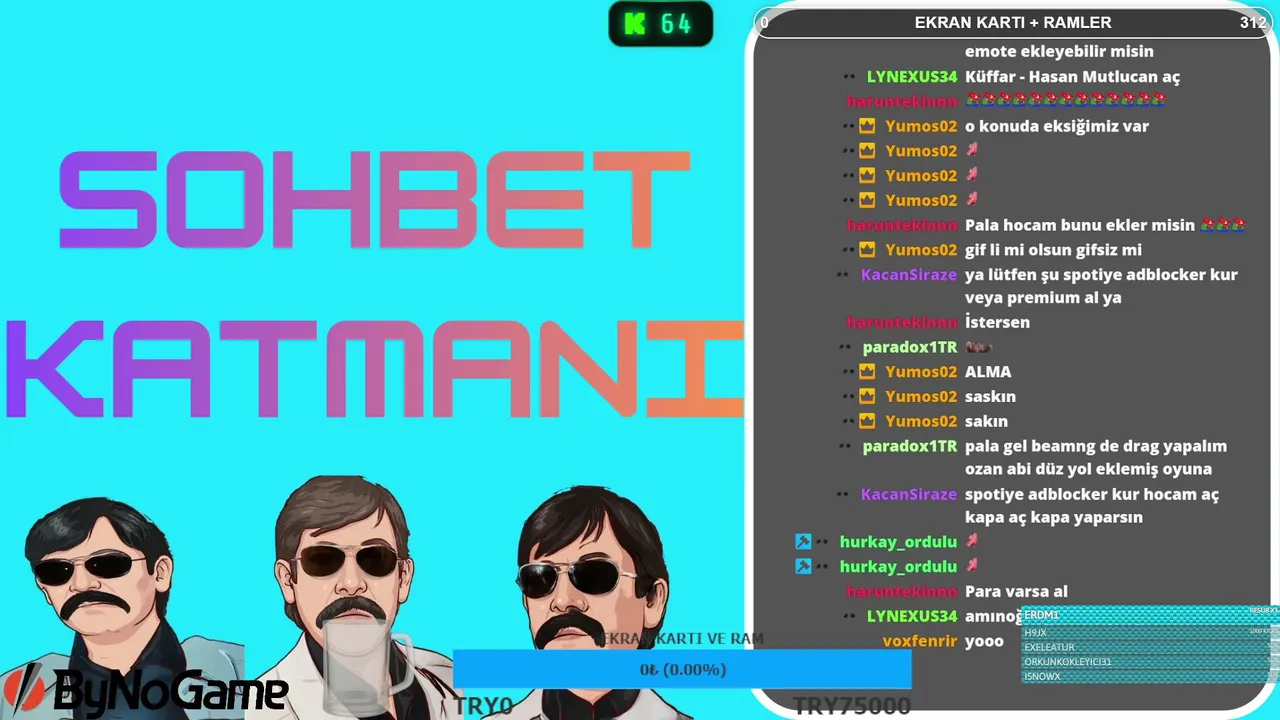Click the emote posted by paradox1TR

978,347
